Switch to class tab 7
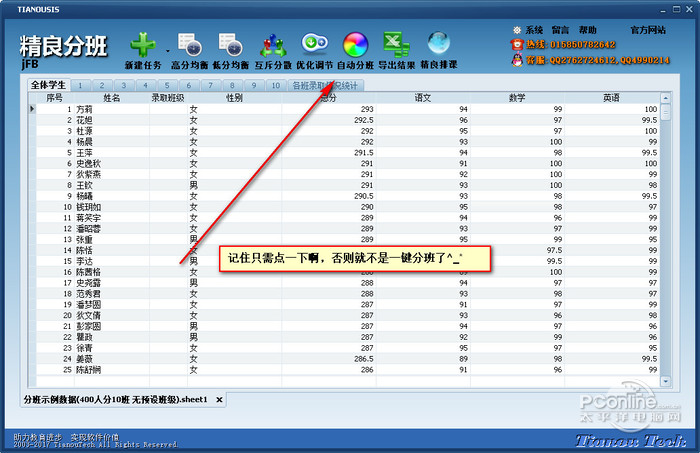Screen dimensions: 700x453 (x=211, y=85)
